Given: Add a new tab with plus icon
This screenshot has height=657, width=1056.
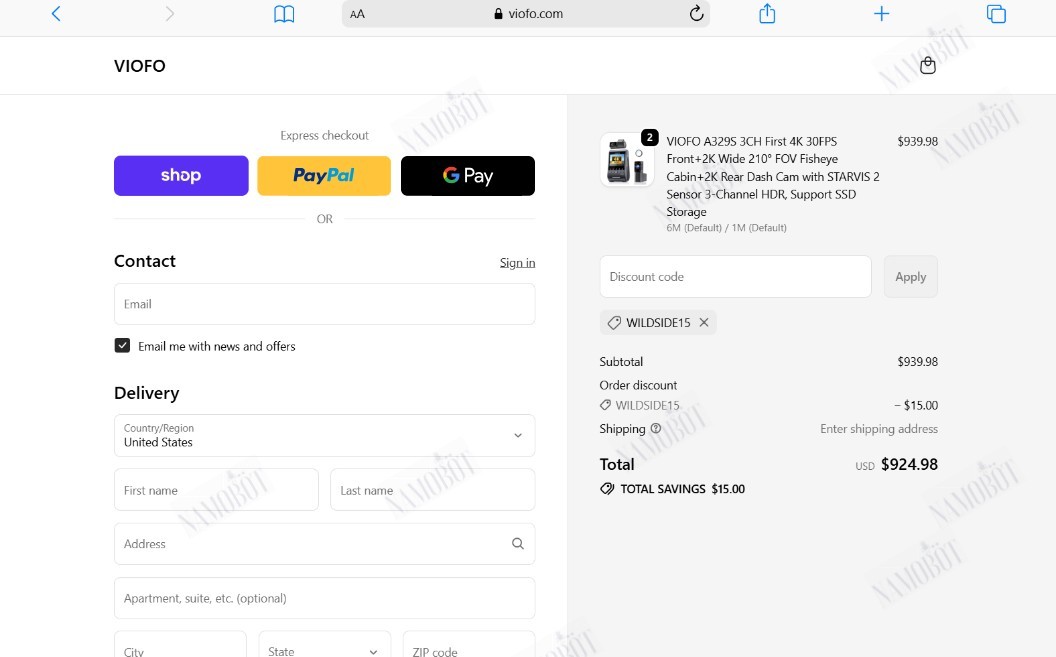Looking at the screenshot, I should pyautogui.click(x=881, y=13).
